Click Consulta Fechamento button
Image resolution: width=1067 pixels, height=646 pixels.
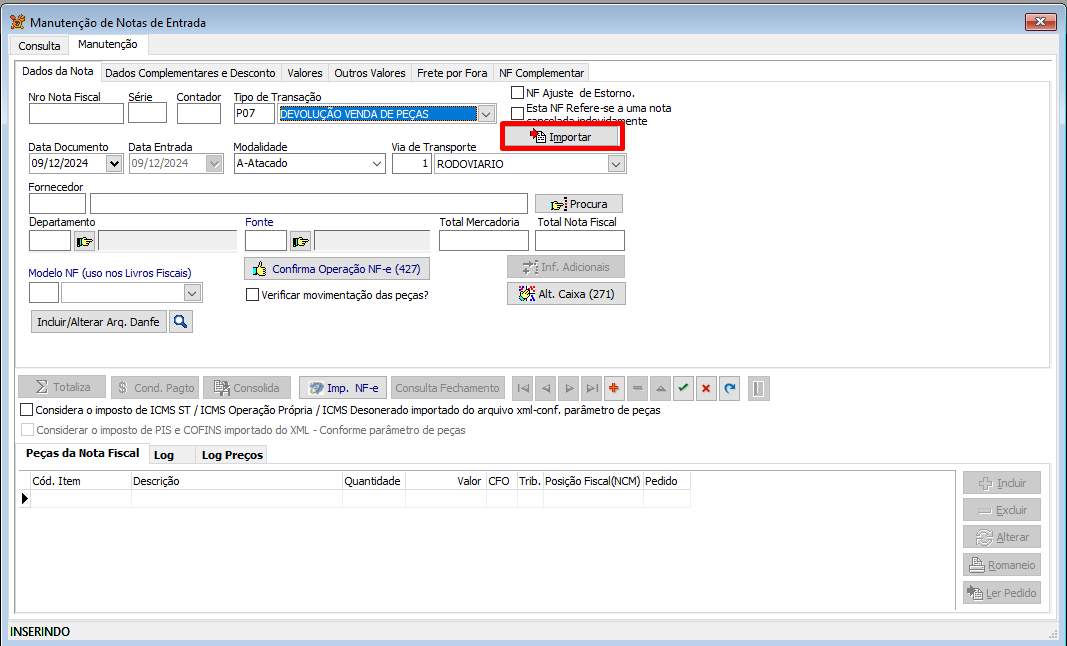[x=448, y=387]
